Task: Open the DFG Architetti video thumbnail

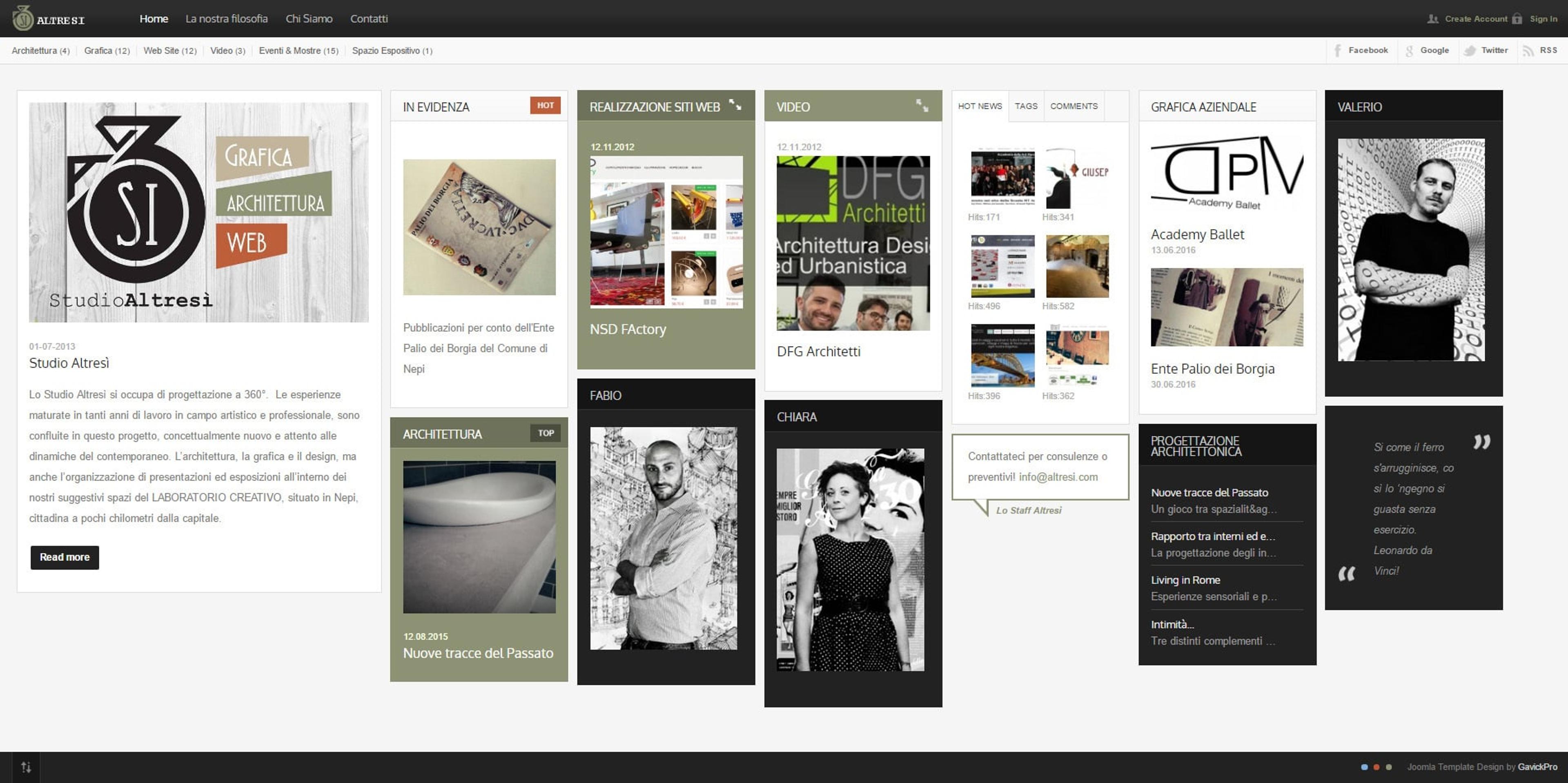Action: [853, 243]
